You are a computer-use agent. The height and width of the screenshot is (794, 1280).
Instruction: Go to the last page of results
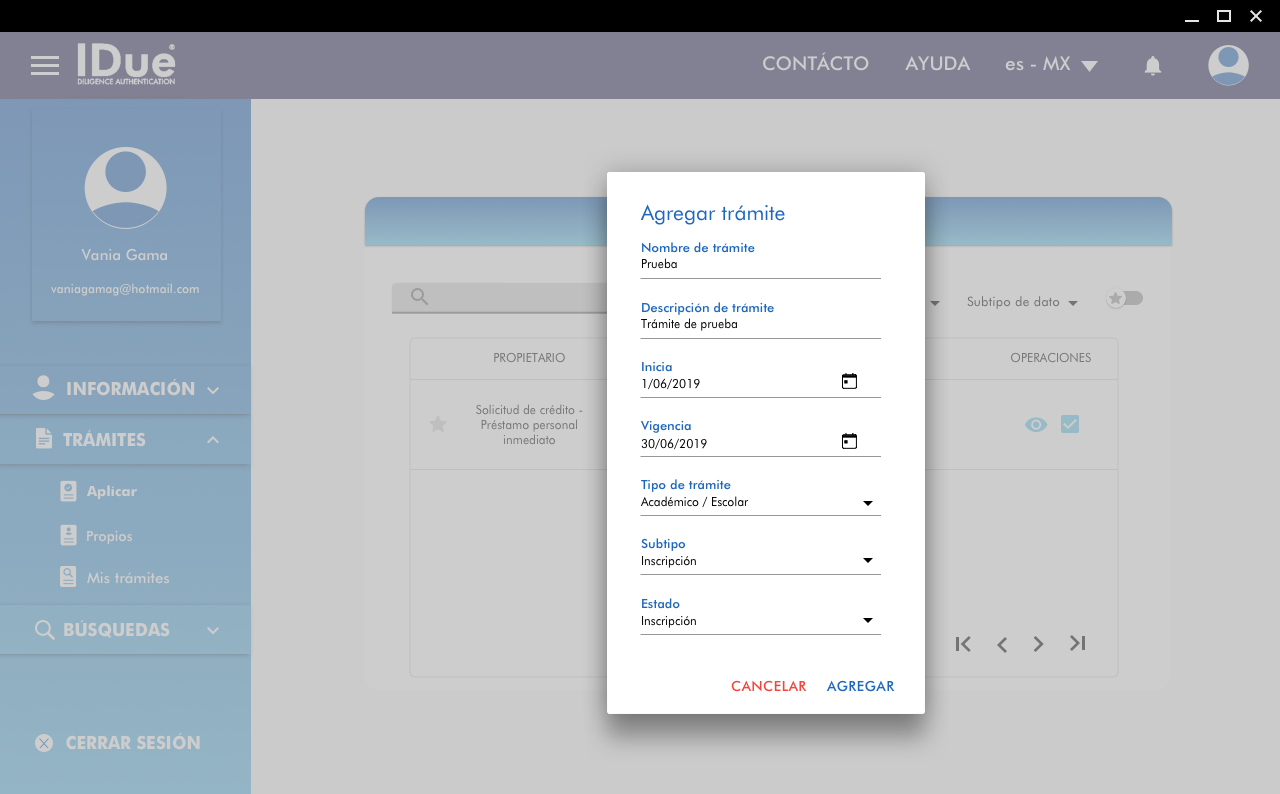[1077, 644]
